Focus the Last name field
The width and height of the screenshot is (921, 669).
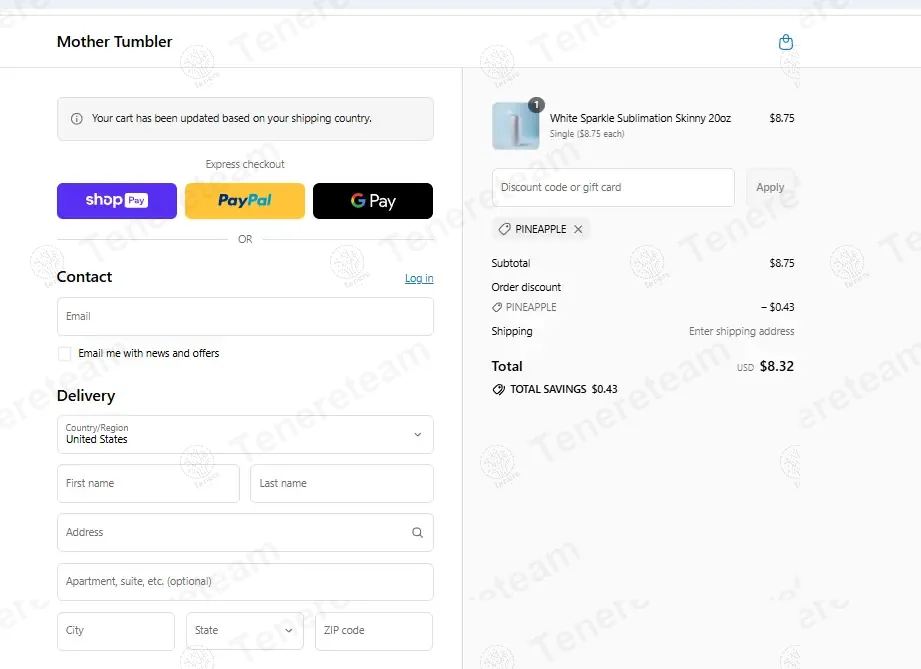pyautogui.click(x=342, y=483)
